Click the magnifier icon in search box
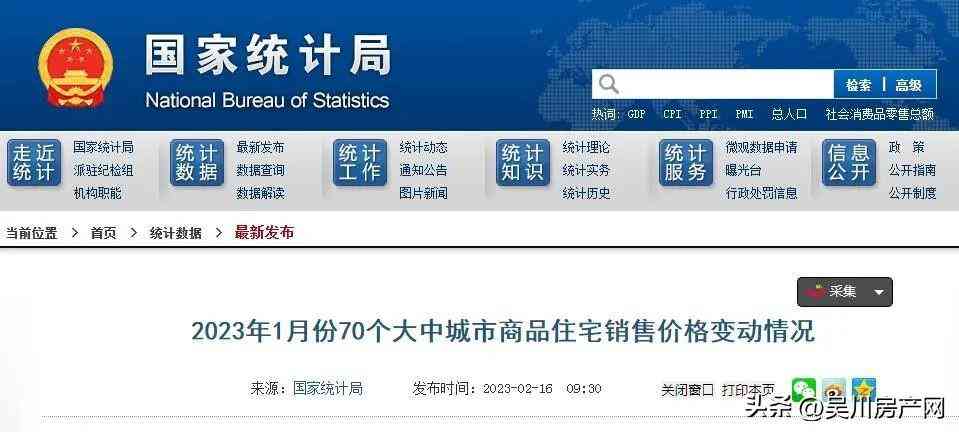The width and height of the screenshot is (959, 432). [x=609, y=84]
